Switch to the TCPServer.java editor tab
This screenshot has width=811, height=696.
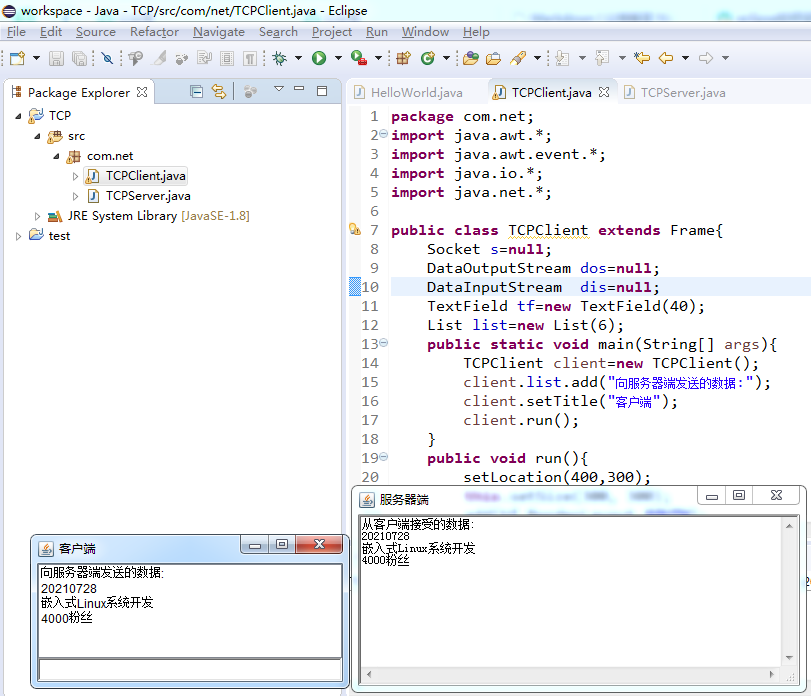(x=682, y=92)
